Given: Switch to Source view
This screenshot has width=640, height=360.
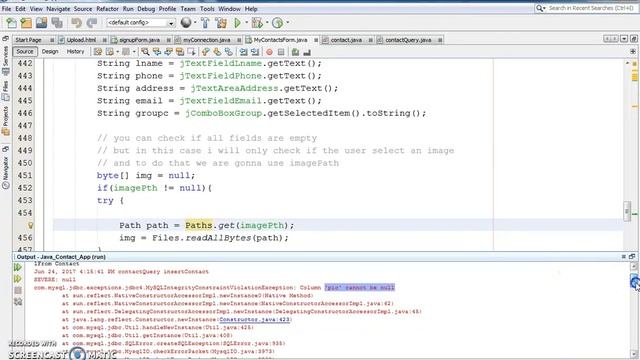Looking at the screenshot, I should [25, 51].
